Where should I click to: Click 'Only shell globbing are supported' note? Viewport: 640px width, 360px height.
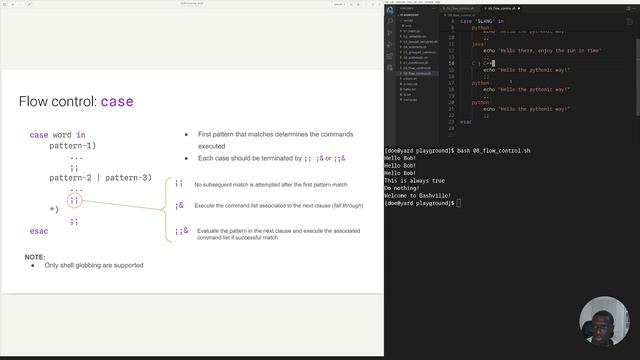pyautogui.click(x=94, y=265)
